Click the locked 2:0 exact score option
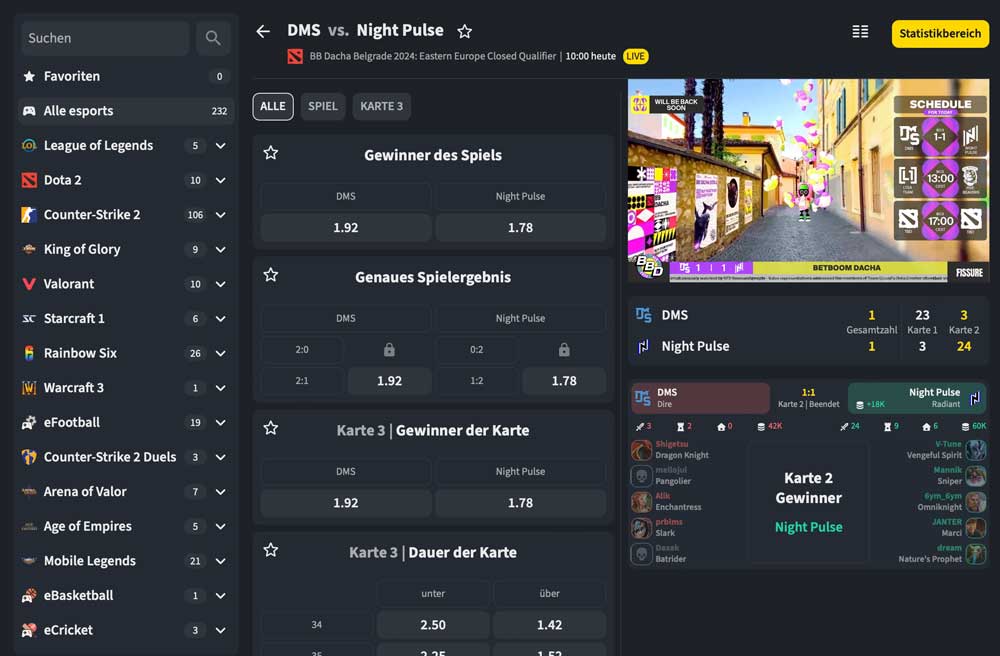The width and height of the screenshot is (1000, 656). coord(389,350)
